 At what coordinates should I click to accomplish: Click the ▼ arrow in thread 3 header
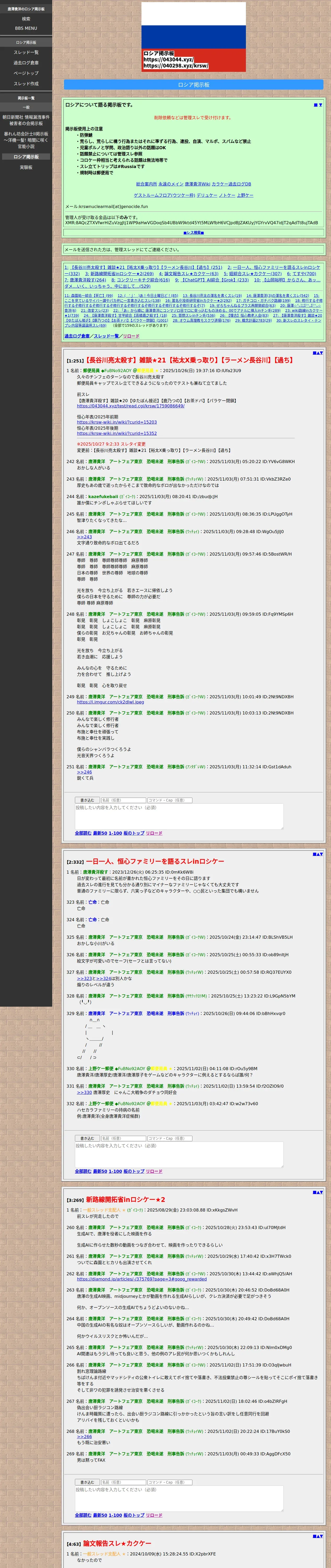point(321,1192)
